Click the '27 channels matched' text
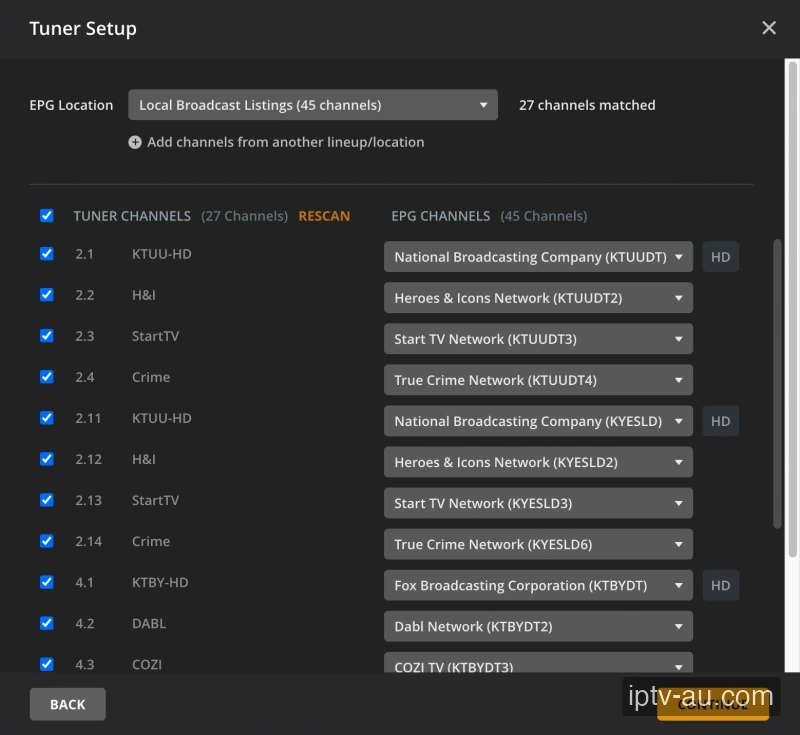The height and width of the screenshot is (735, 800). 587,105
